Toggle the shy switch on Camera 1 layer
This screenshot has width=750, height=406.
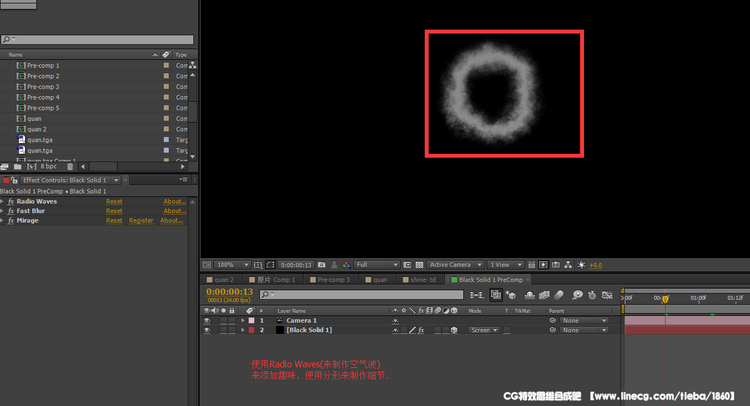coord(396,320)
